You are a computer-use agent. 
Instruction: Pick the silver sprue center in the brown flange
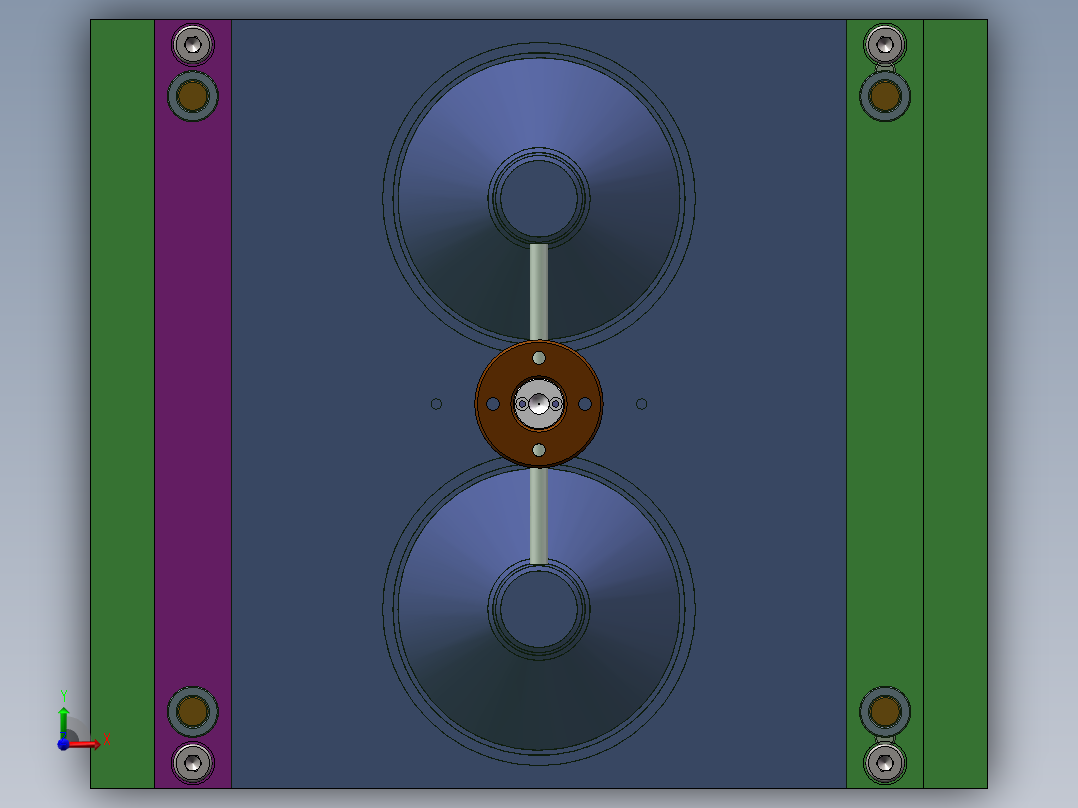pyautogui.click(x=539, y=404)
